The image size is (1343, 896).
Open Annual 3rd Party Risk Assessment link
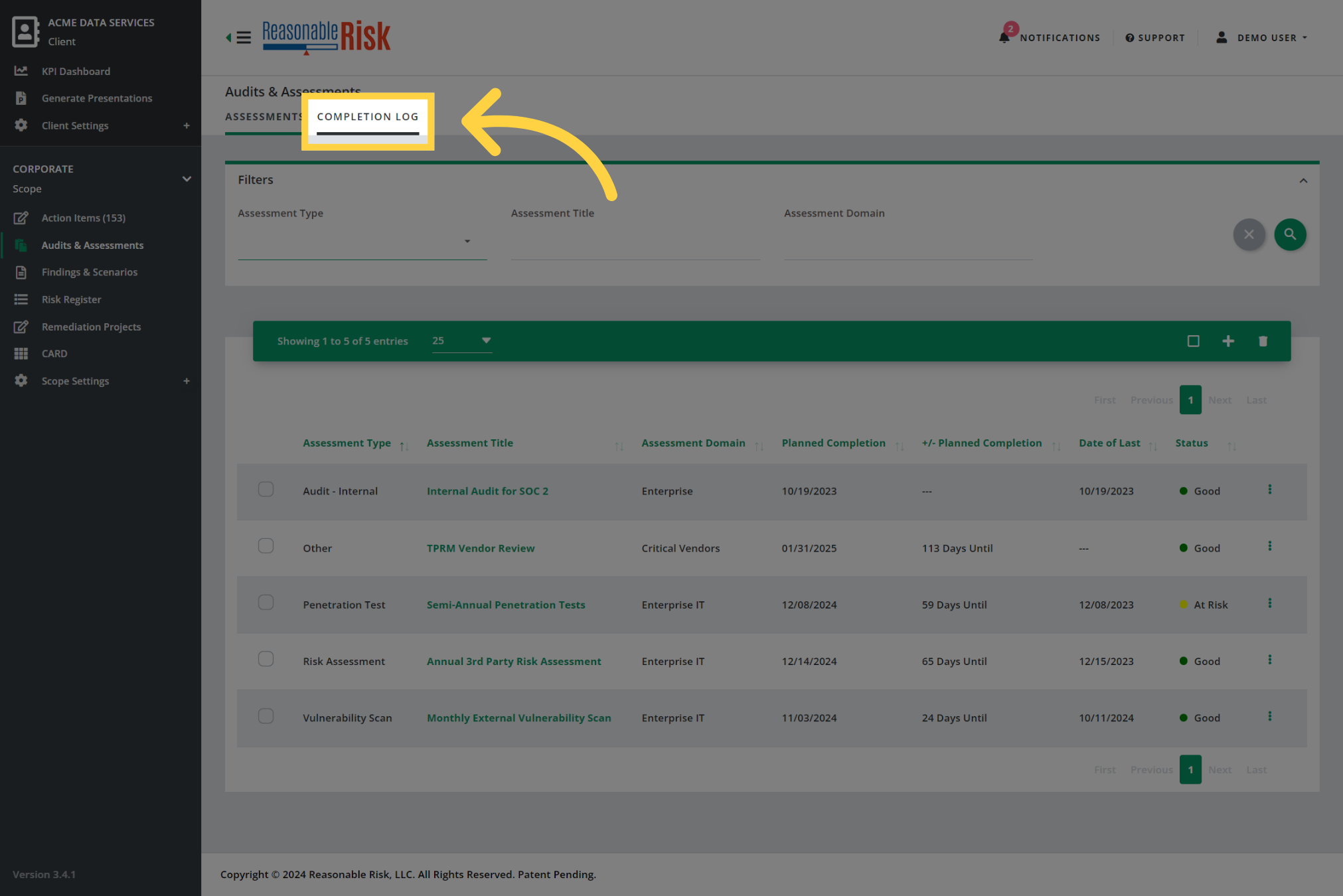pyautogui.click(x=513, y=661)
